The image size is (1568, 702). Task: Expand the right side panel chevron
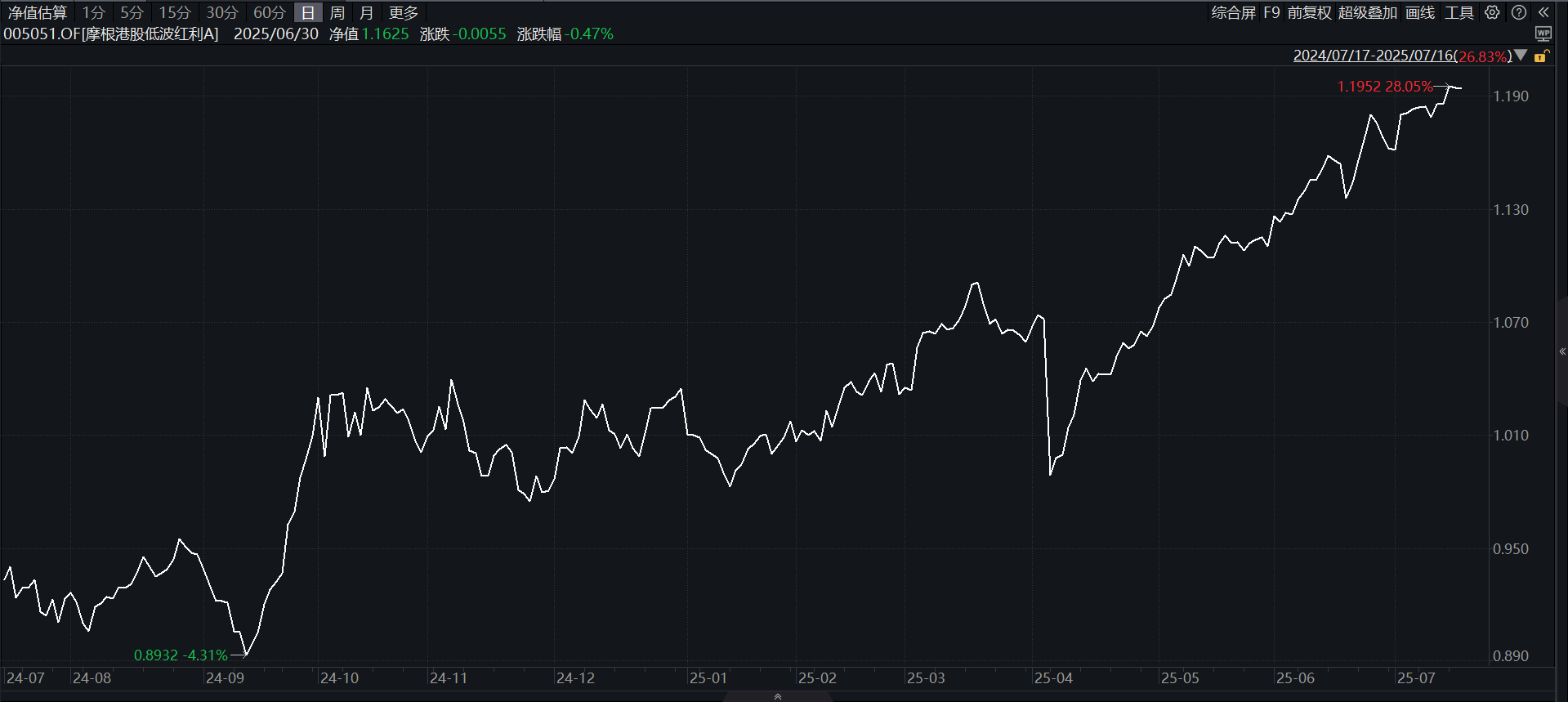point(1562,351)
